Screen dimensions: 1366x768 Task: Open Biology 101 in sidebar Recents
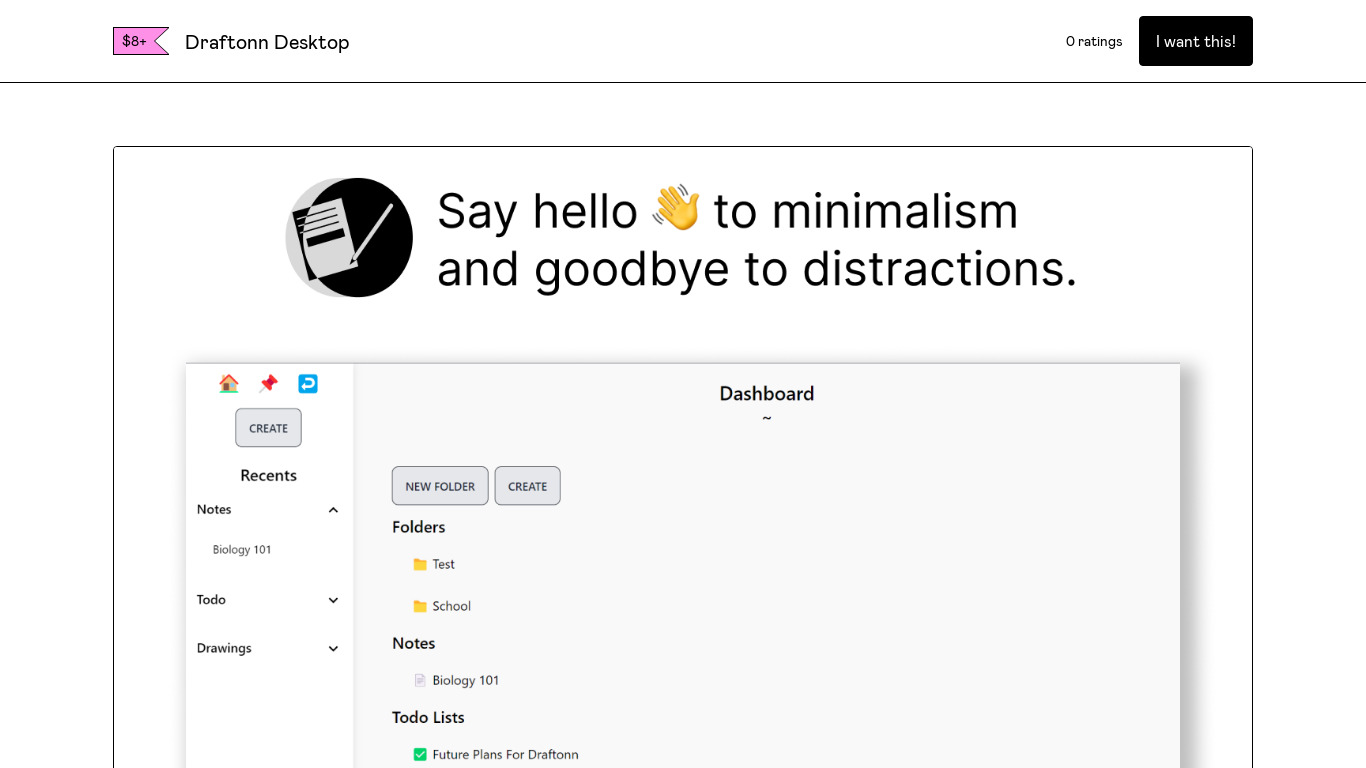point(242,550)
